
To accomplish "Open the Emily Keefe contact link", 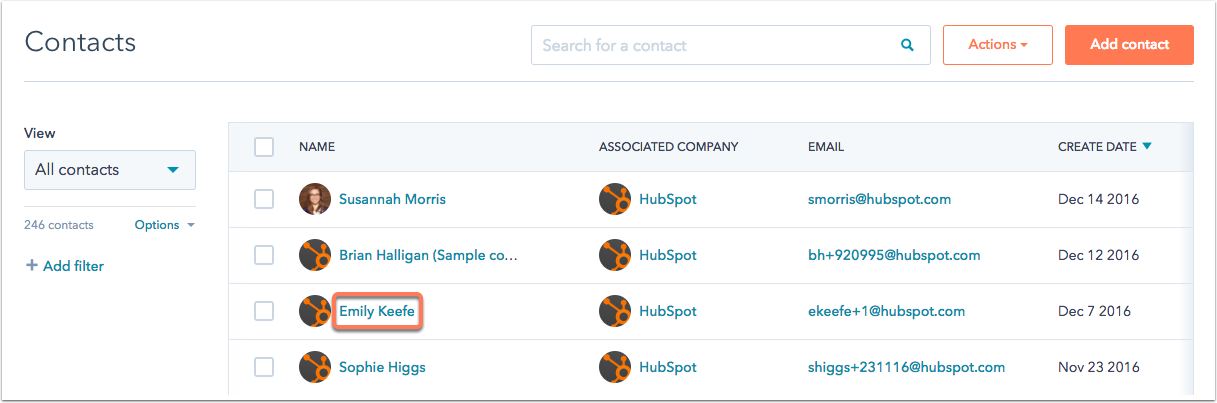I will (377, 311).
